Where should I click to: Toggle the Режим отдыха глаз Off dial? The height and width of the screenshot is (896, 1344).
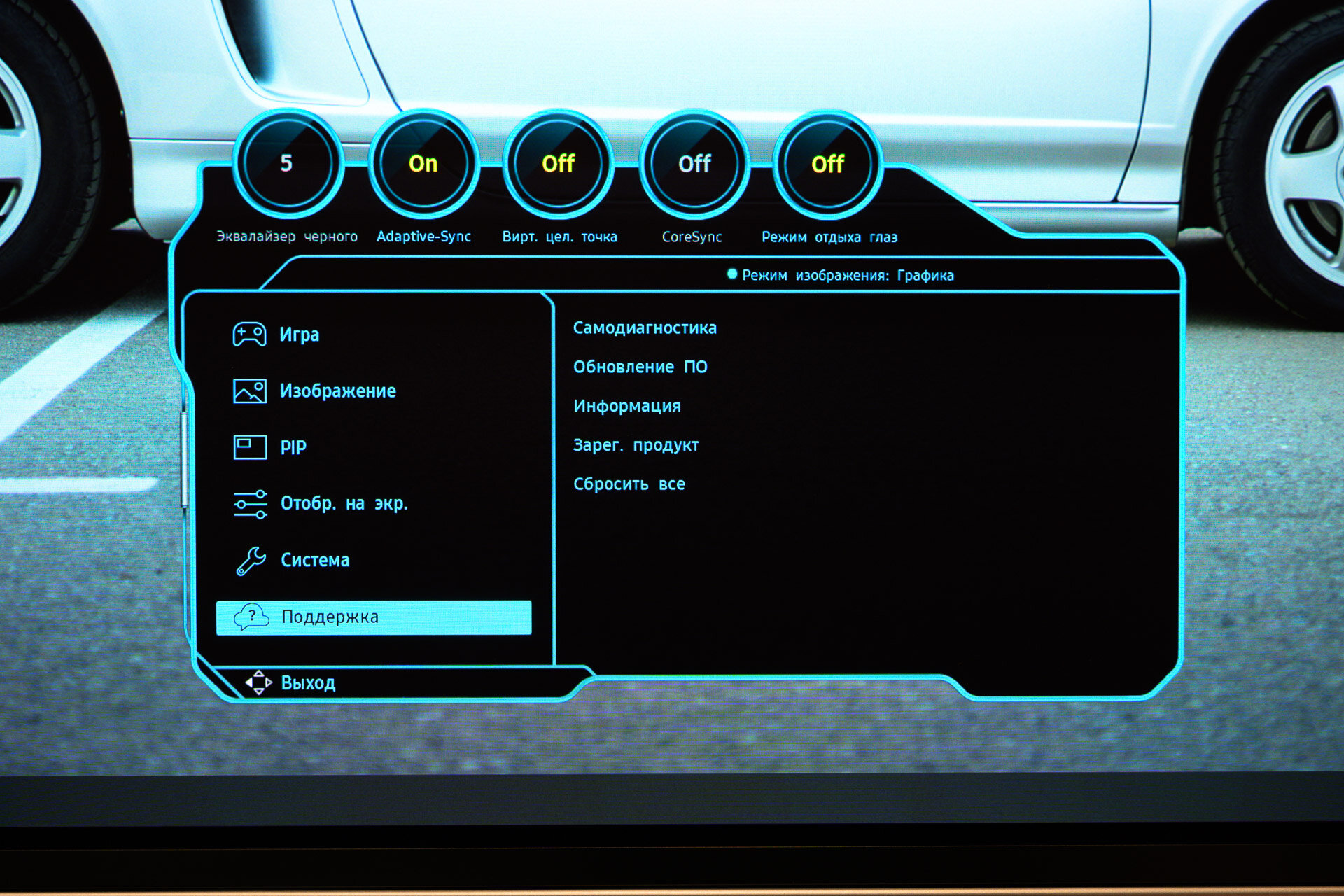[x=827, y=164]
